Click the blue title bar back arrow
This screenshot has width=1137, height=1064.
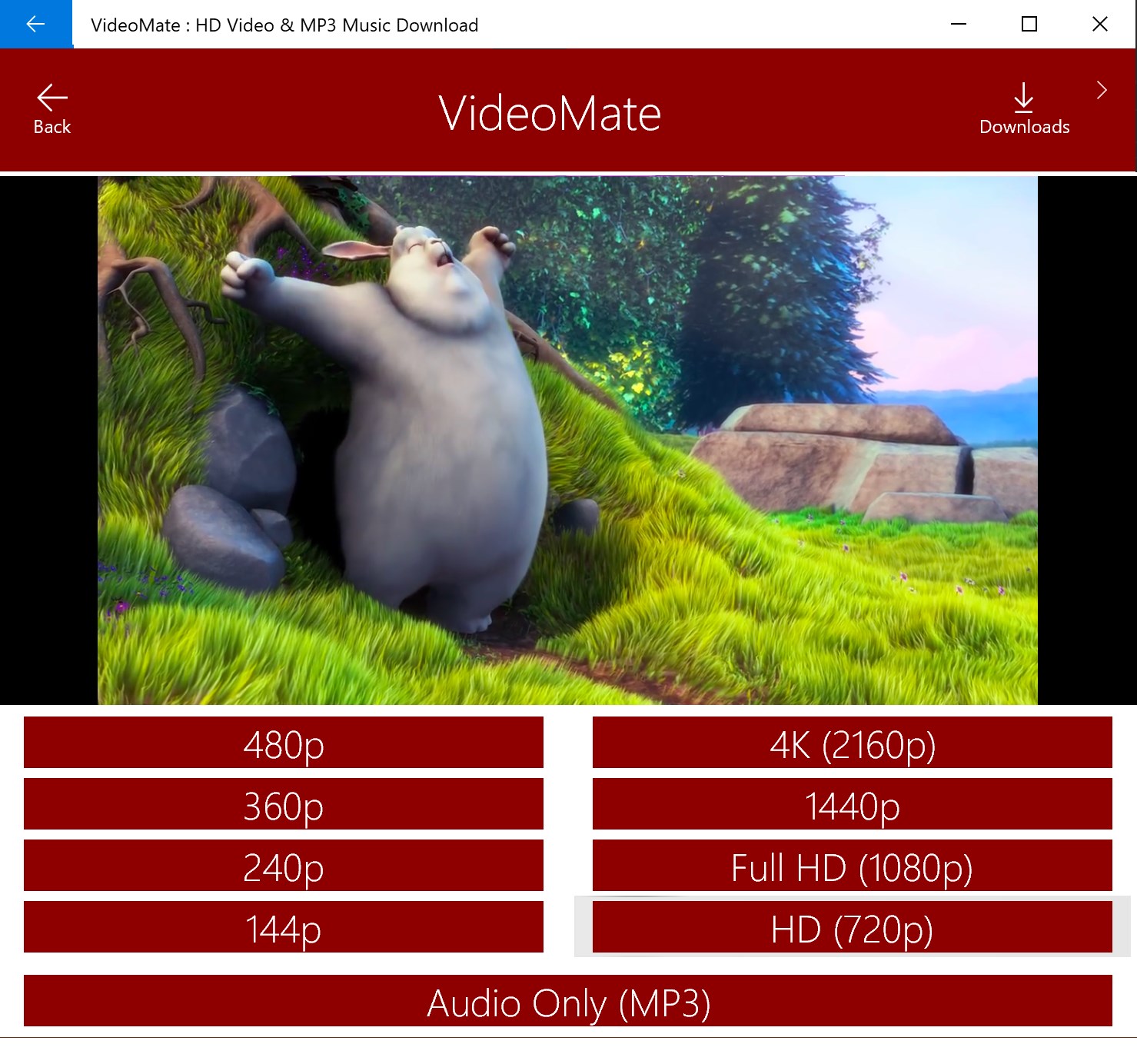tap(36, 24)
